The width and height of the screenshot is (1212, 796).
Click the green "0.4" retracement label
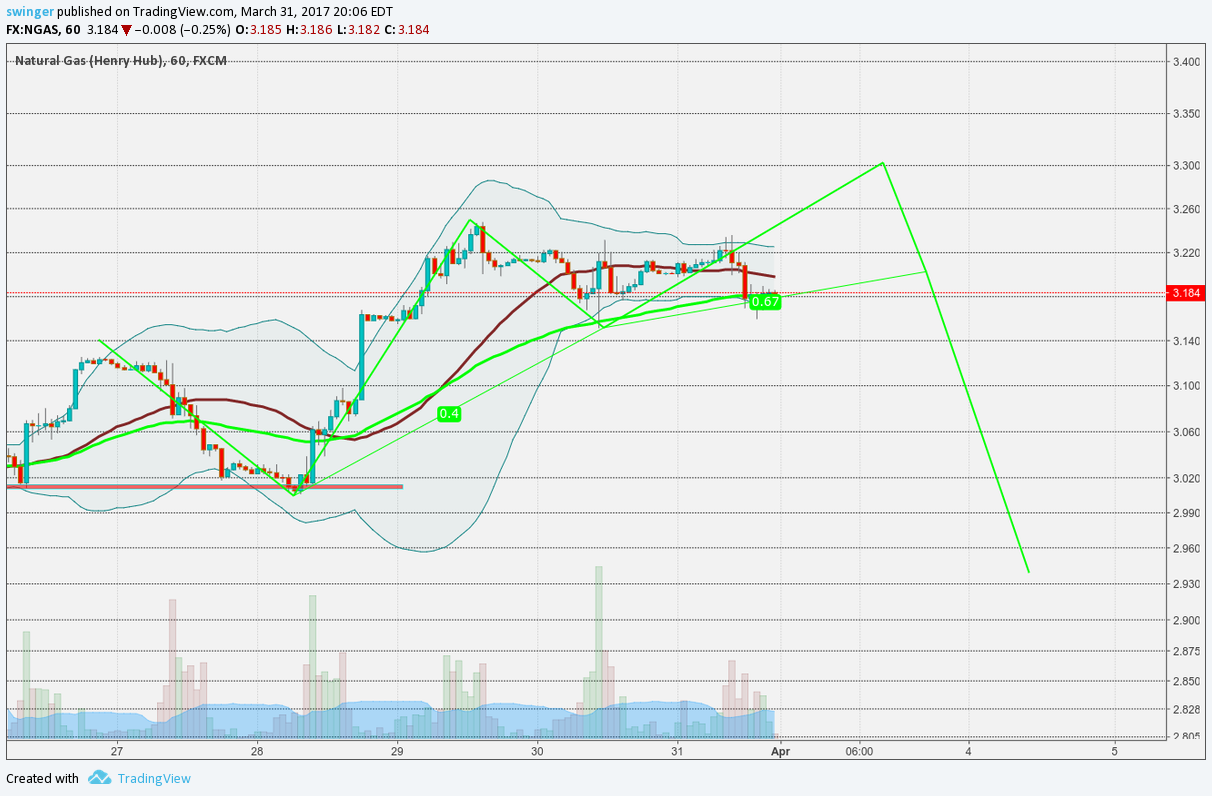point(449,413)
